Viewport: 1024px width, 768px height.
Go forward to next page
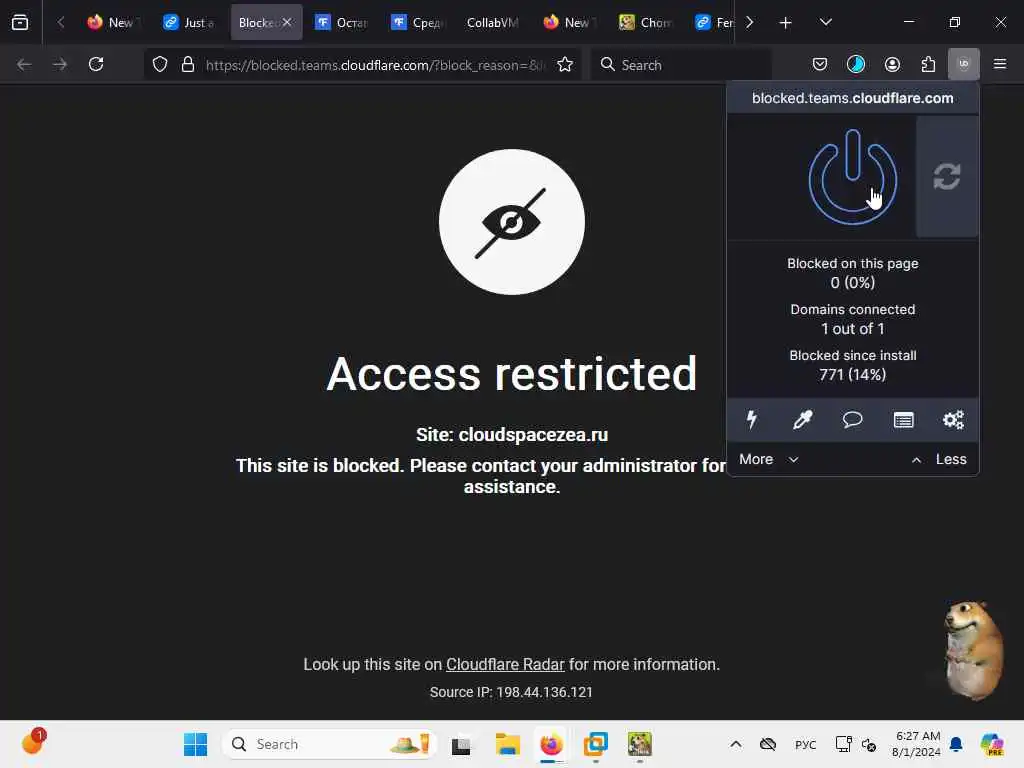[60, 64]
